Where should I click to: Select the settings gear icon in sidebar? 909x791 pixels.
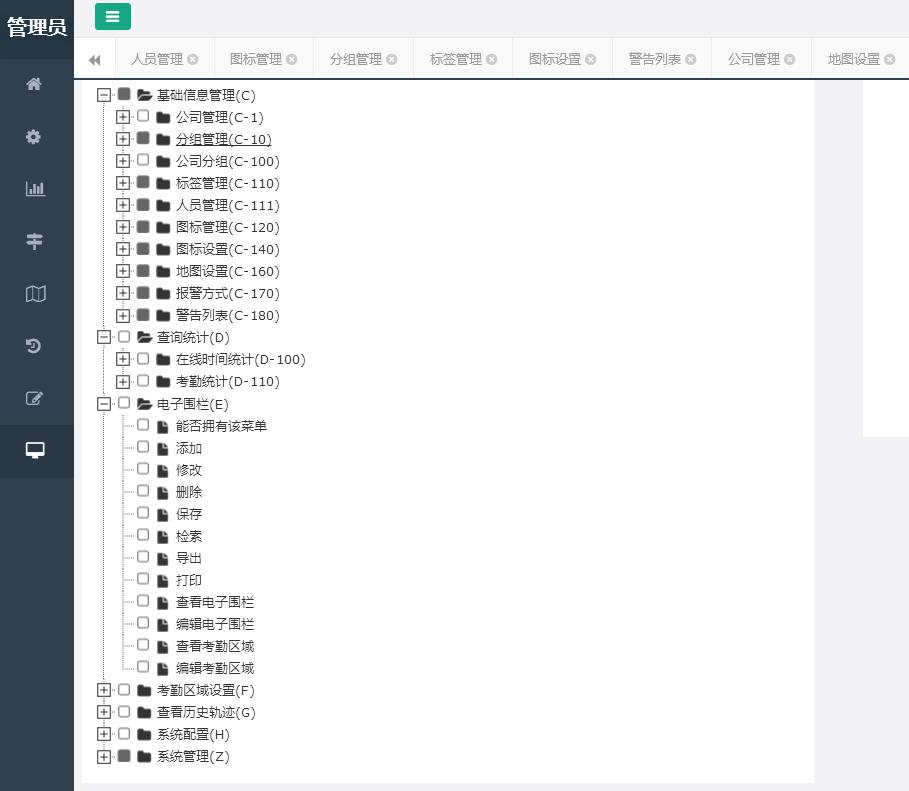[x=35, y=136]
